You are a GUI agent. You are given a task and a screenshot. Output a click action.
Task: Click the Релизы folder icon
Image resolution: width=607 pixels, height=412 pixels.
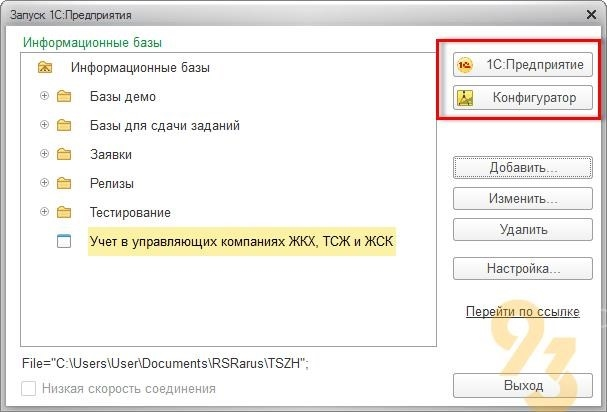64,183
